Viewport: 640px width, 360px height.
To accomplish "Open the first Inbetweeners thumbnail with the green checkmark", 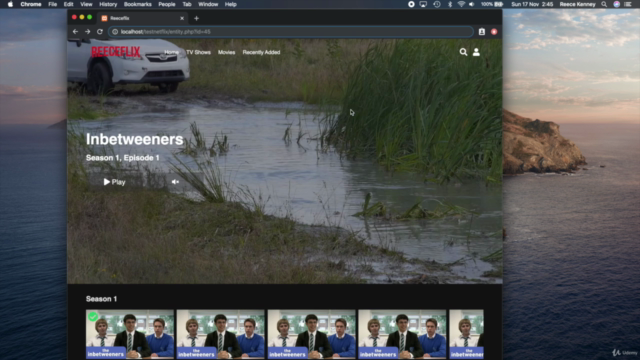I will point(130,334).
